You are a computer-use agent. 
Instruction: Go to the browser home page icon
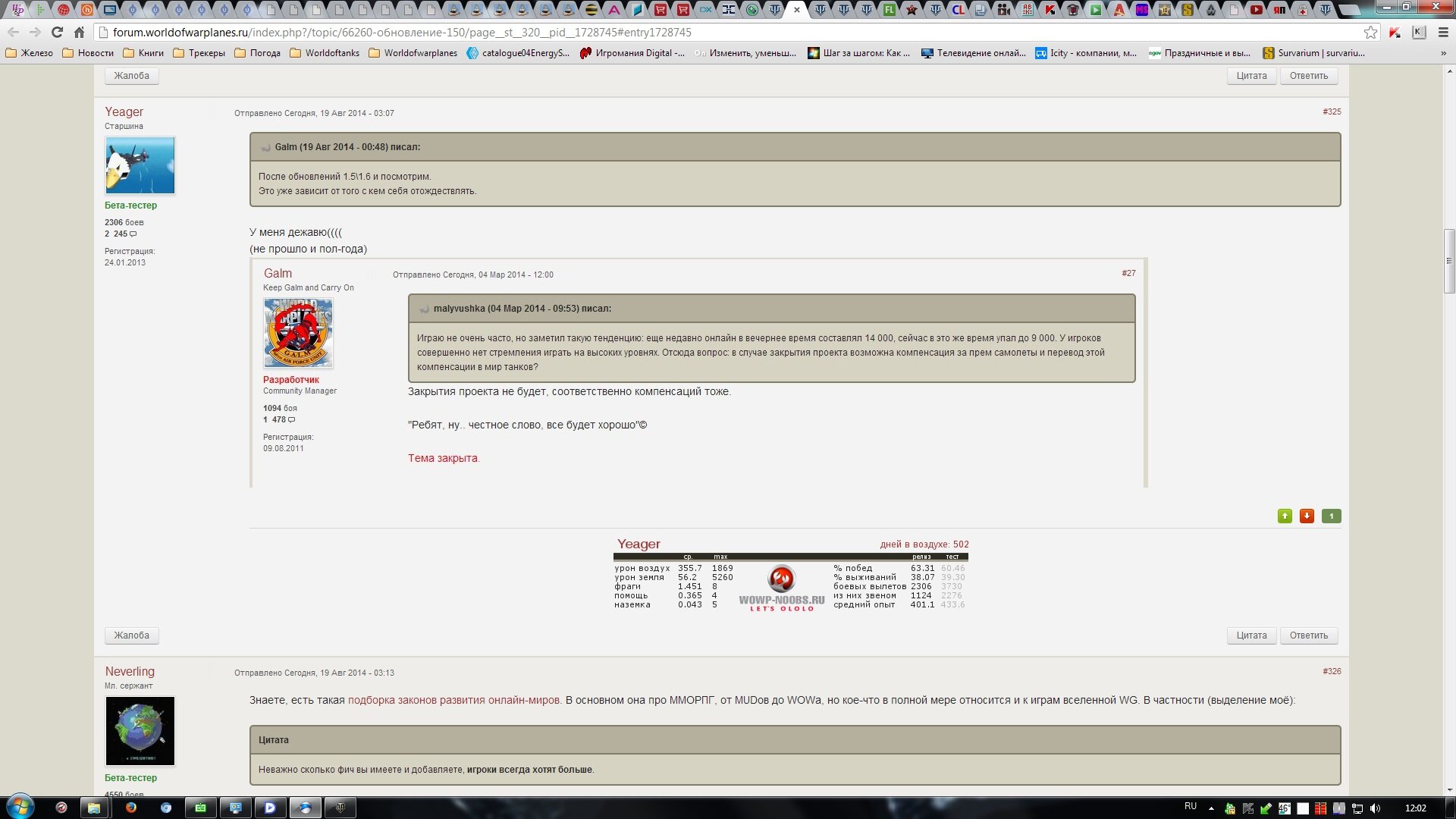[x=79, y=33]
